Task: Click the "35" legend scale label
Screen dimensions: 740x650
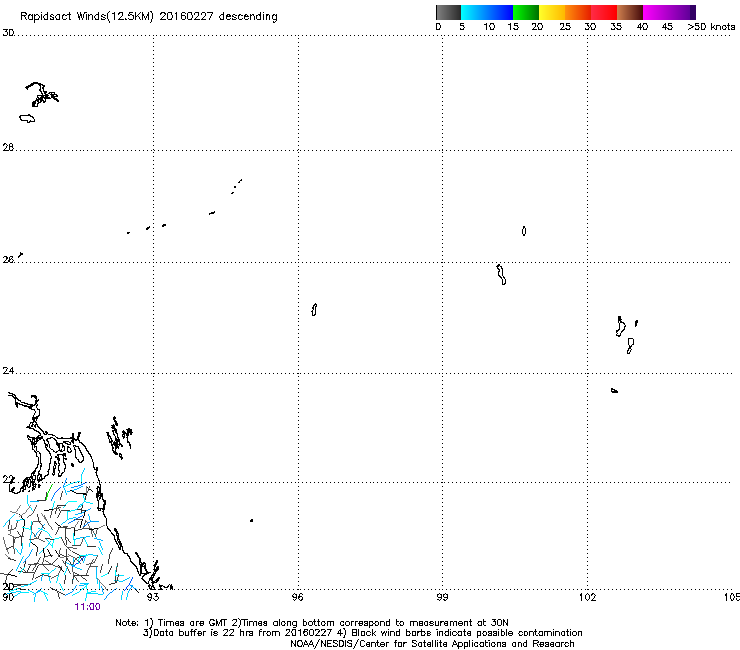Action: (616, 27)
